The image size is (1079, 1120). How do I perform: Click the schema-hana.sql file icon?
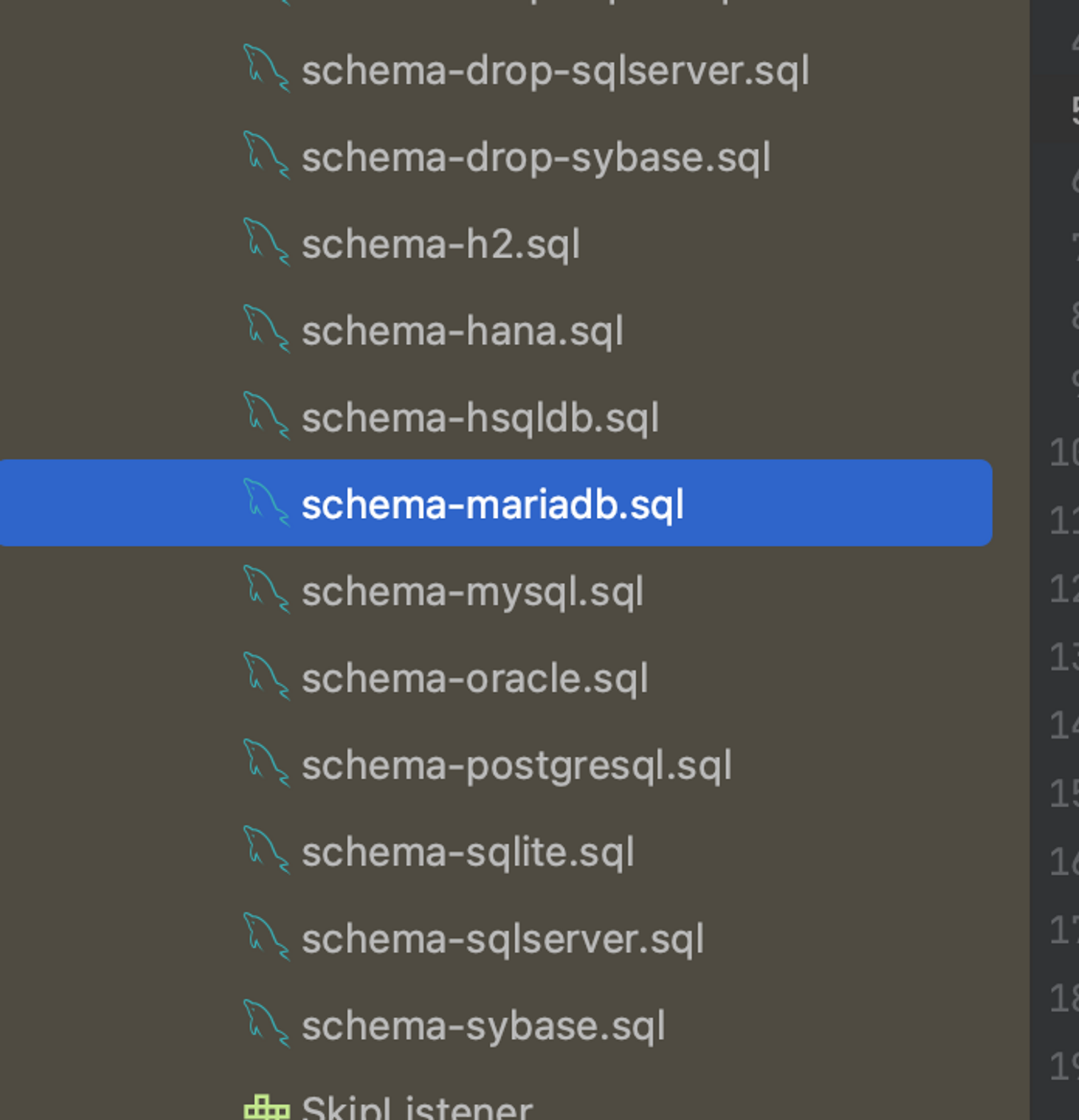click(x=266, y=329)
